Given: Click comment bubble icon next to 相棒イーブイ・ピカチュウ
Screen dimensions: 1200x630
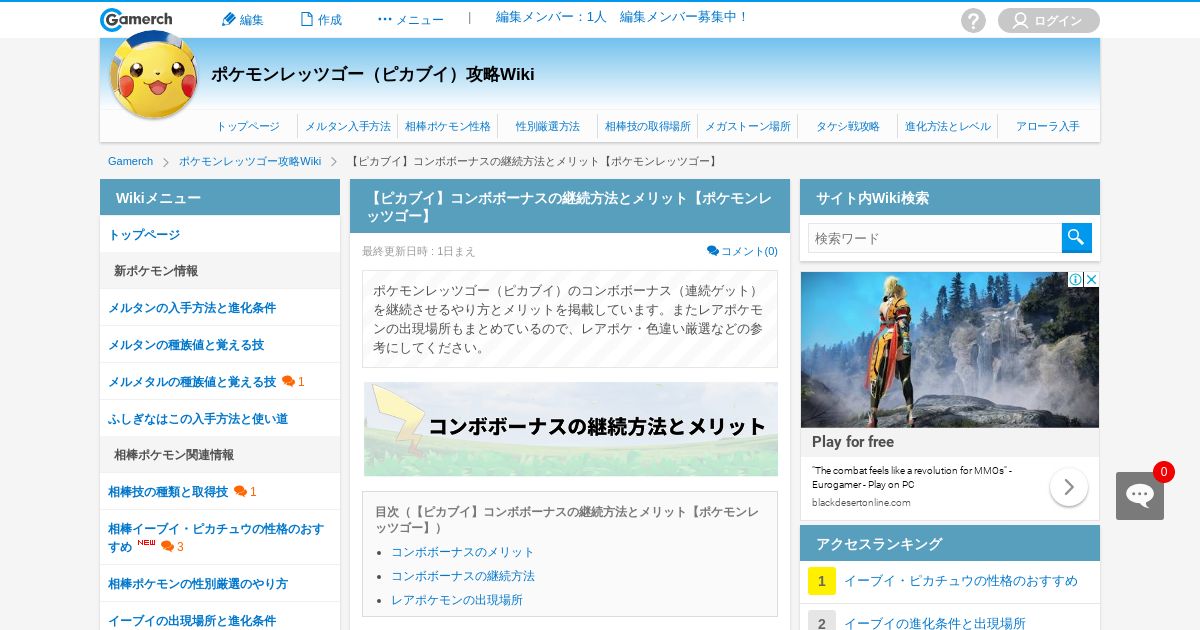Looking at the screenshot, I should coord(167,546).
